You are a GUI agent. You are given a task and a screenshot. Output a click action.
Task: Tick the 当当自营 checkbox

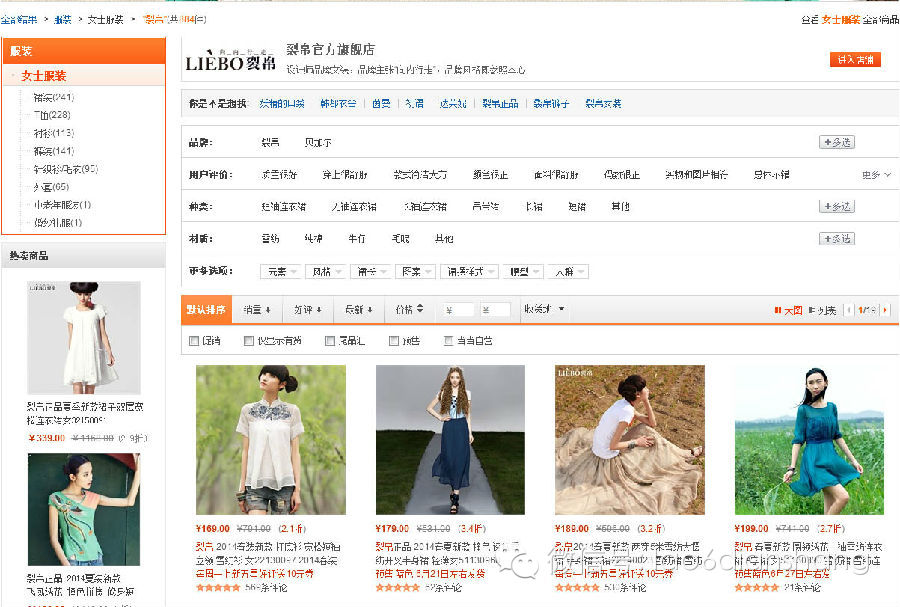point(448,341)
